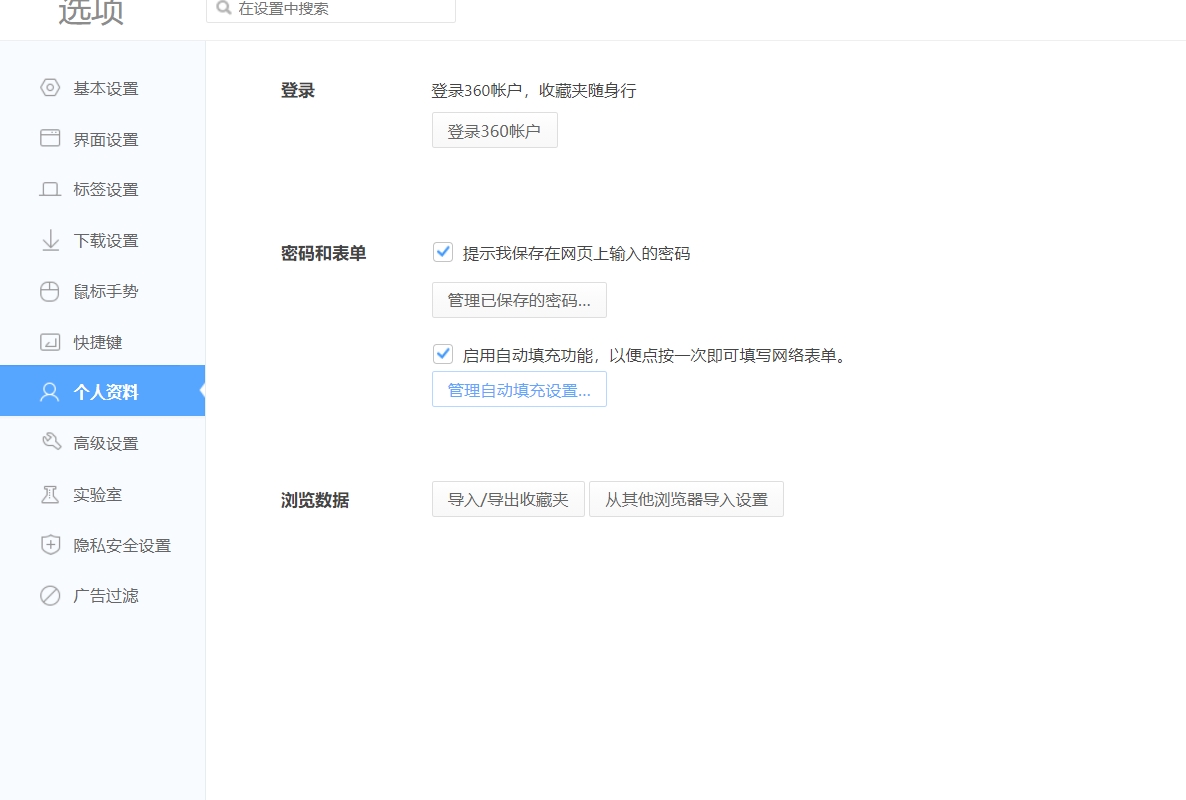Screen dimensions: 1186x800
Task: Select 鼠标手势 in sidebar
Action: coord(102,291)
